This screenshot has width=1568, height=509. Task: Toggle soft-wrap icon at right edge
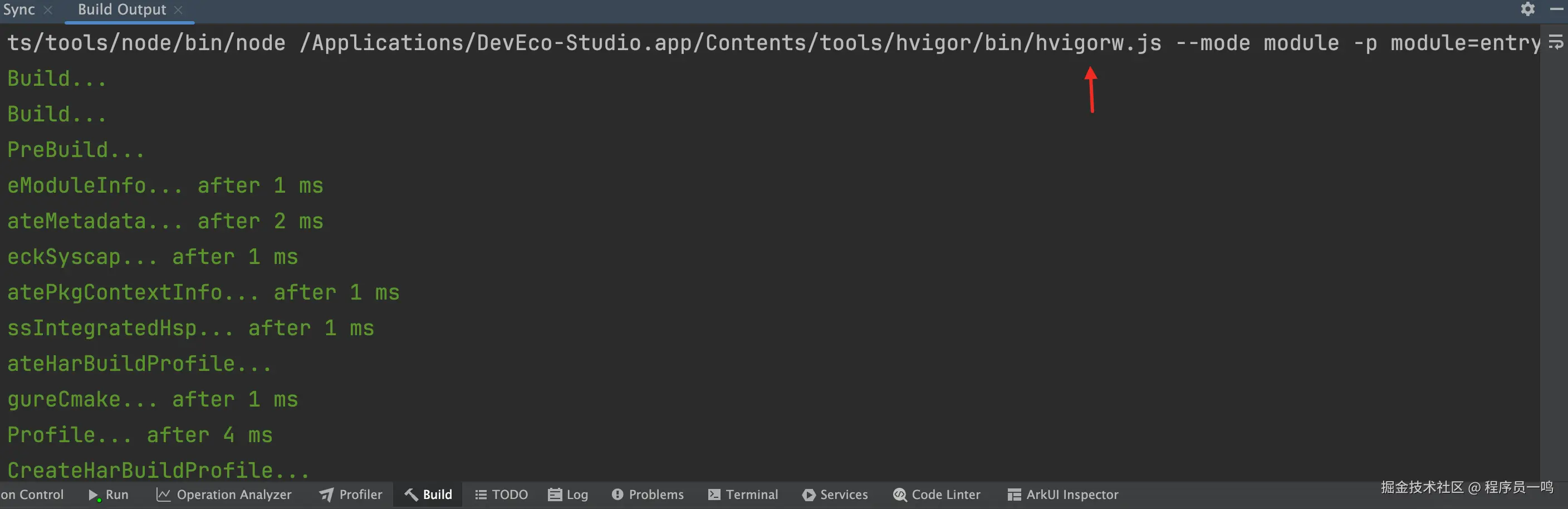1555,43
